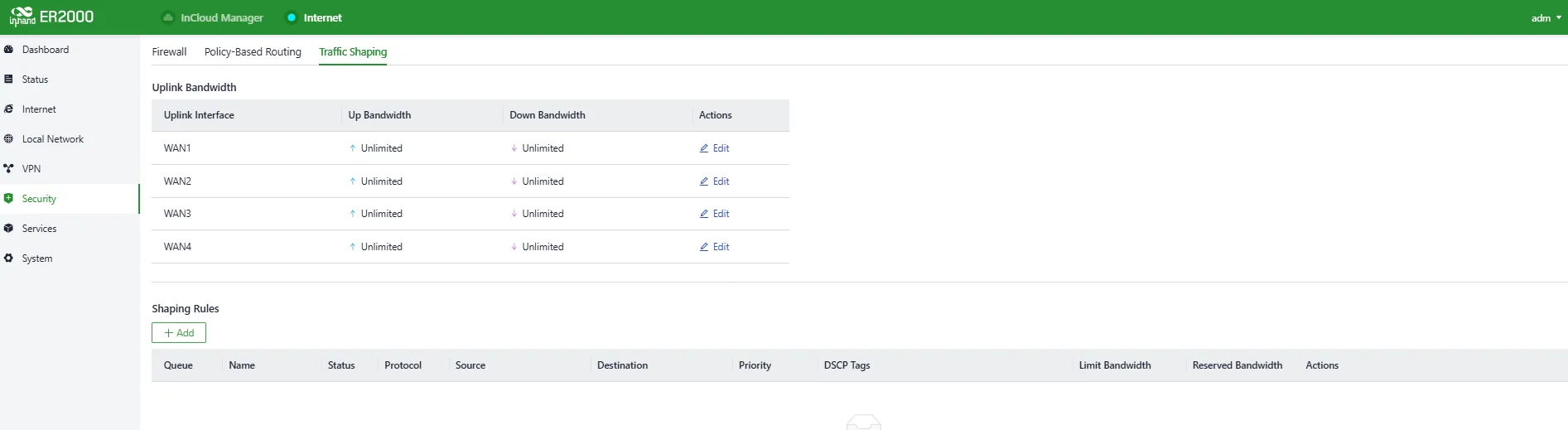Click InCloud Manager in the header

coord(221,17)
